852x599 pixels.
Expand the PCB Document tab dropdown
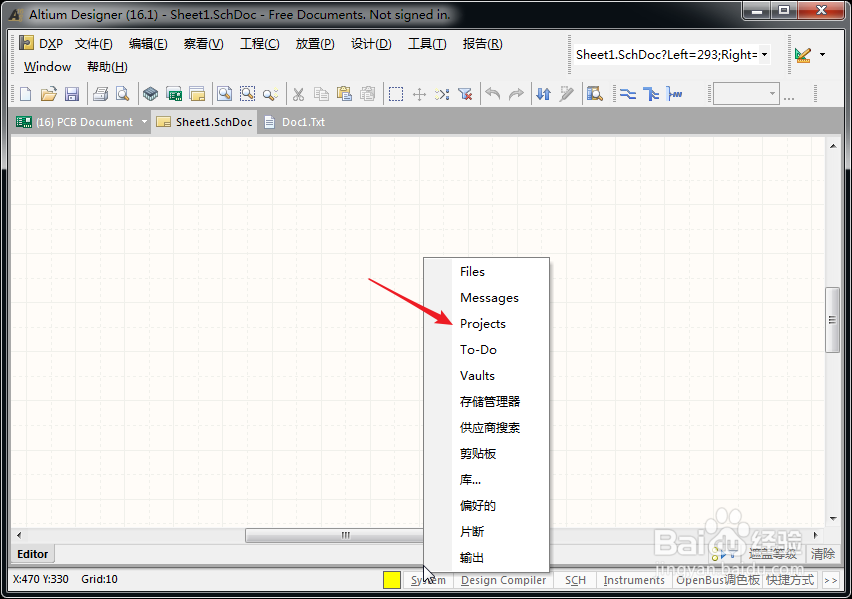click(x=145, y=122)
